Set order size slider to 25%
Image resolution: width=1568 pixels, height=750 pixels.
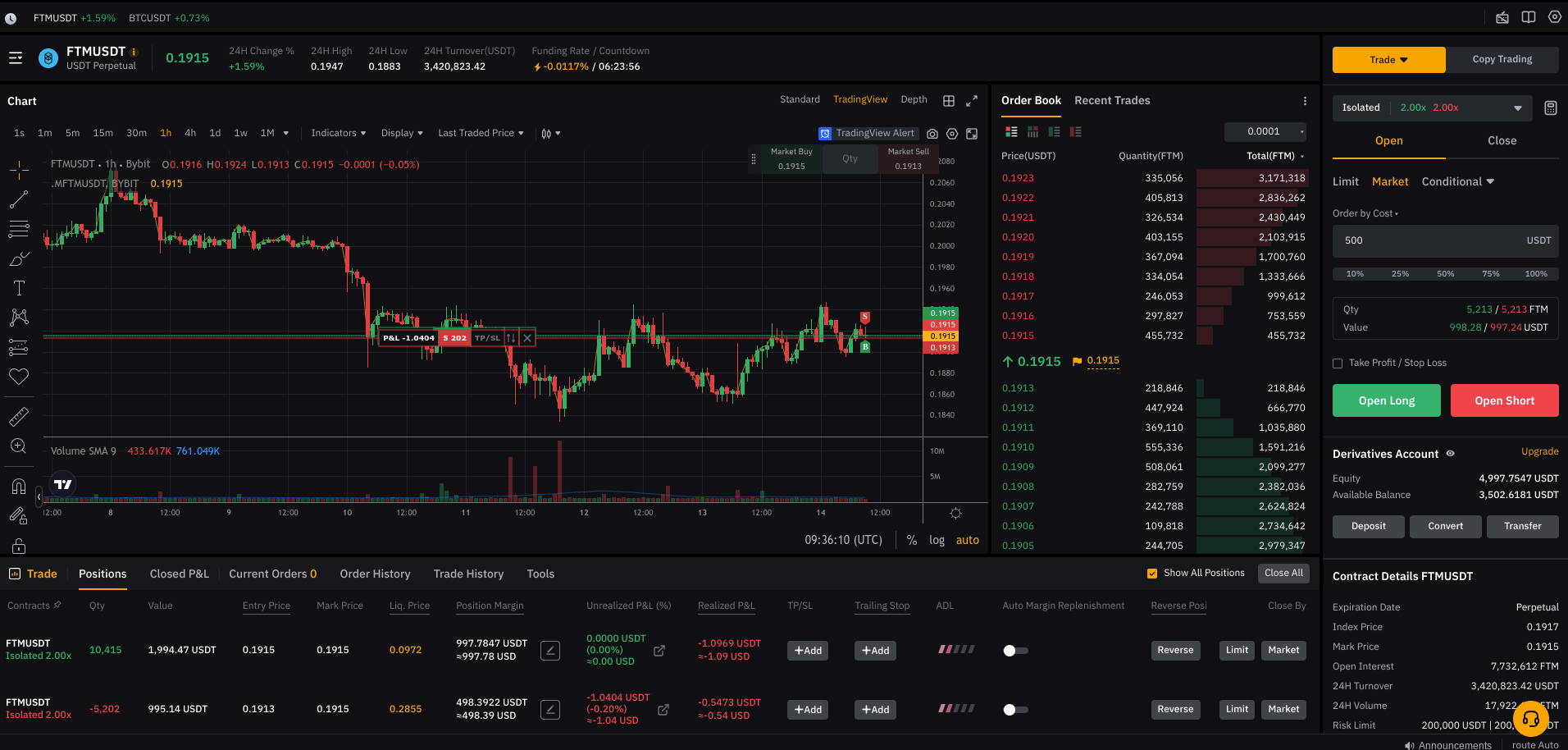(x=1400, y=274)
